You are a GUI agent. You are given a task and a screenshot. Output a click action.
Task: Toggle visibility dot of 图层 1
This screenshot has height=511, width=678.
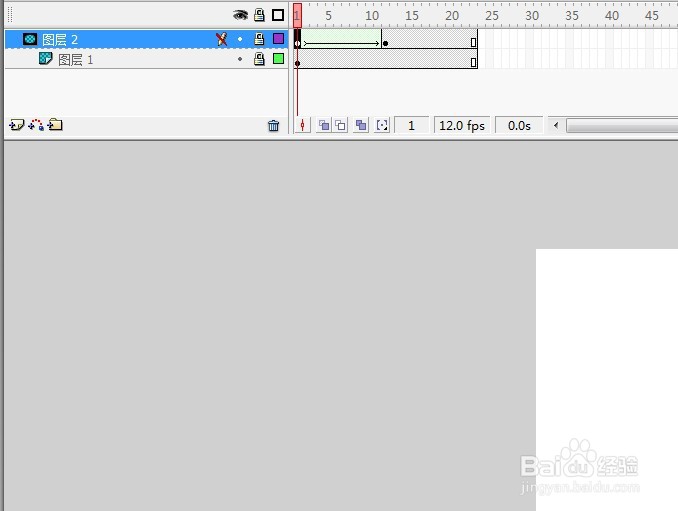[x=240, y=59]
